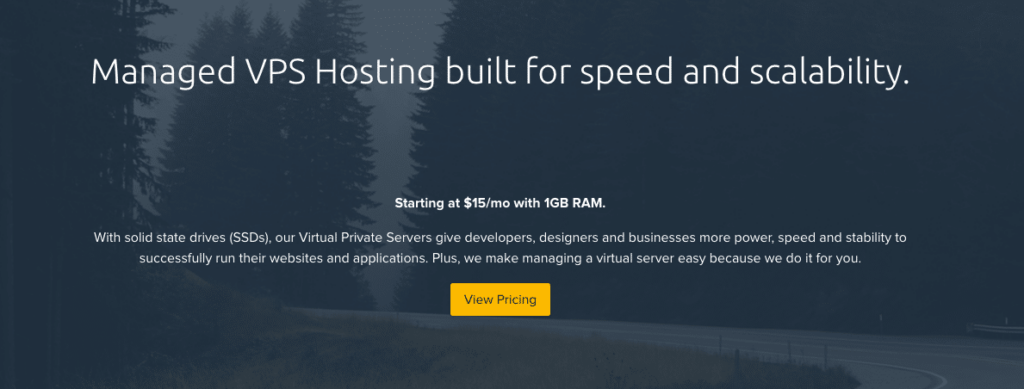
Task: Click the line starting "successfully run their websites"
Action: click(x=500, y=258)
